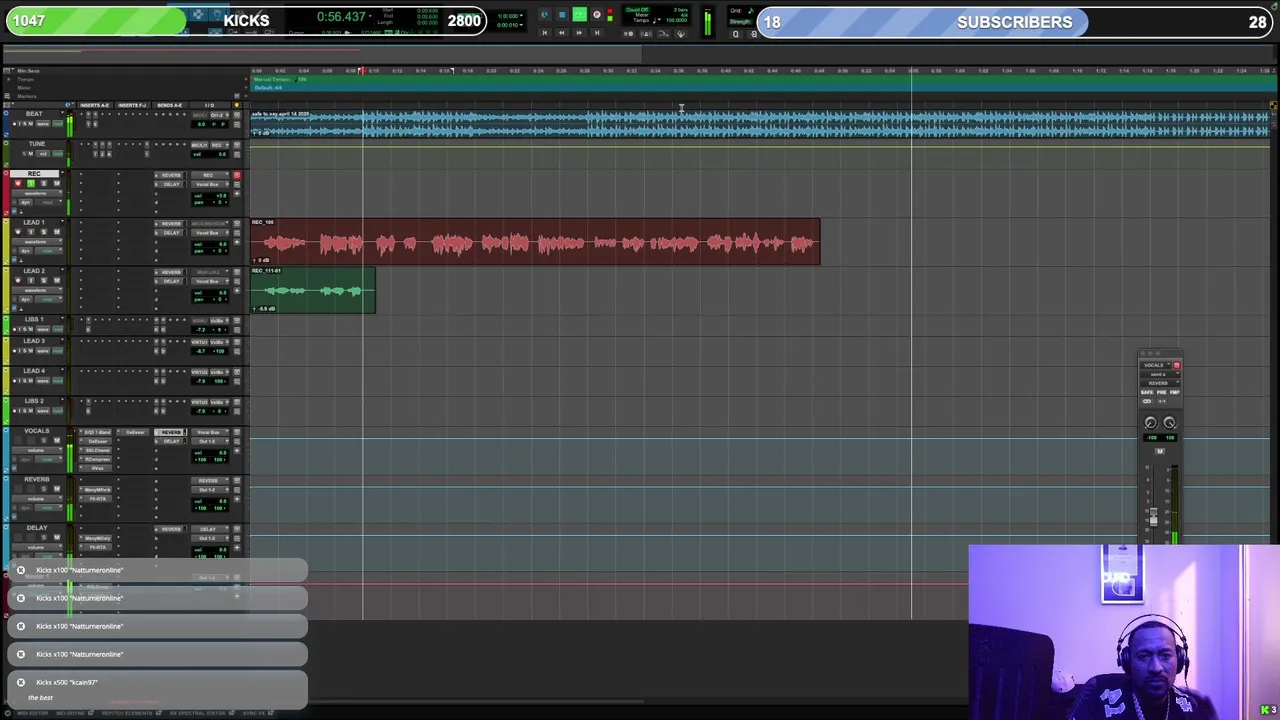Viewport: 1280px width, 720px height.
Task: Close the floating send window
Action: [1143, 353]
